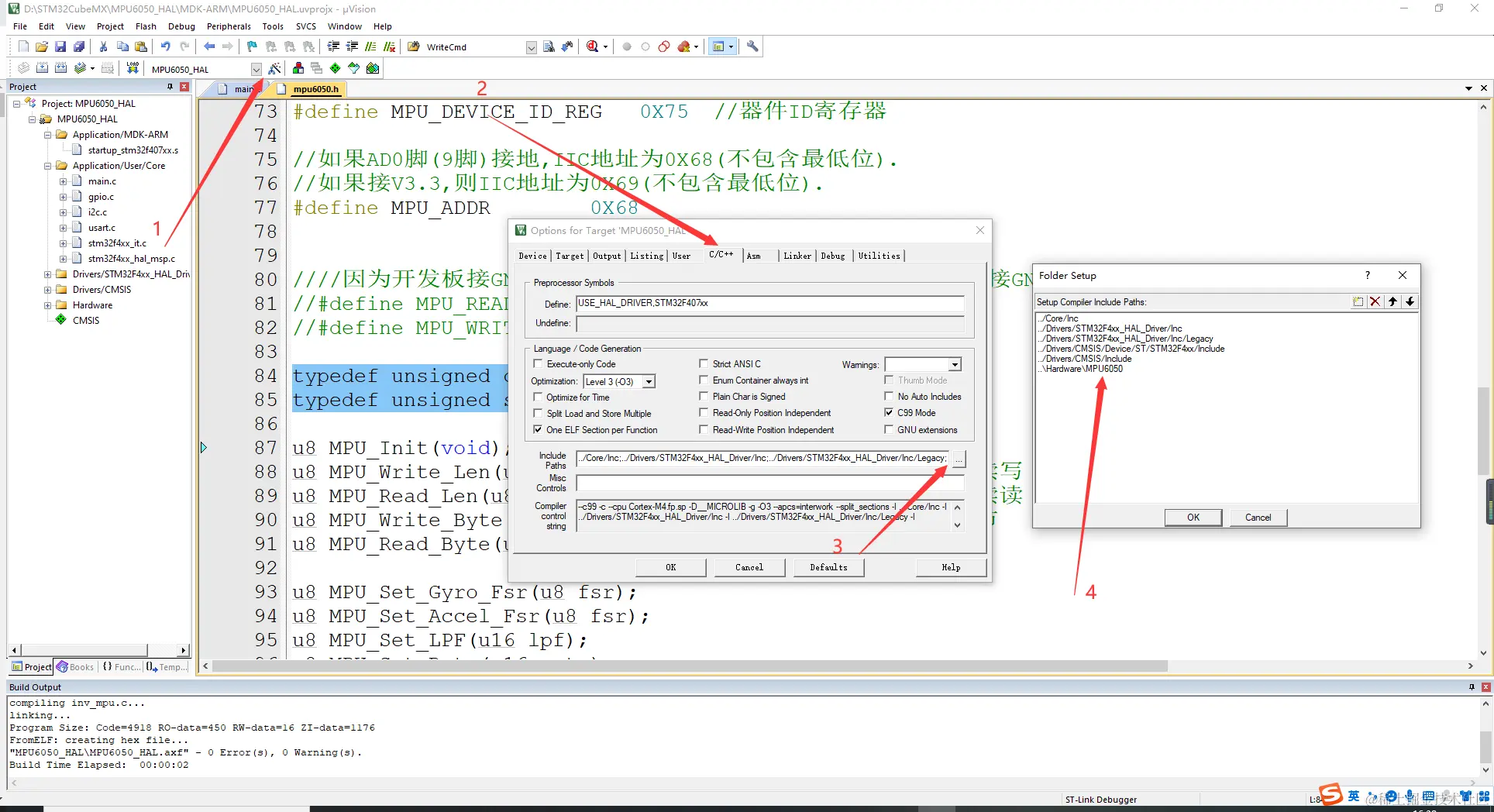
Task: Click the Define preprocessor symbols field
Action: coord(770,303)
